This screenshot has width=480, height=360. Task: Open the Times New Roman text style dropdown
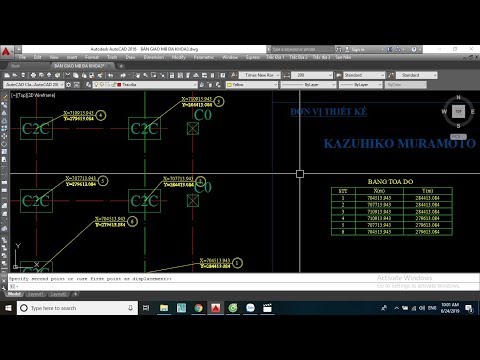point(260,75)
